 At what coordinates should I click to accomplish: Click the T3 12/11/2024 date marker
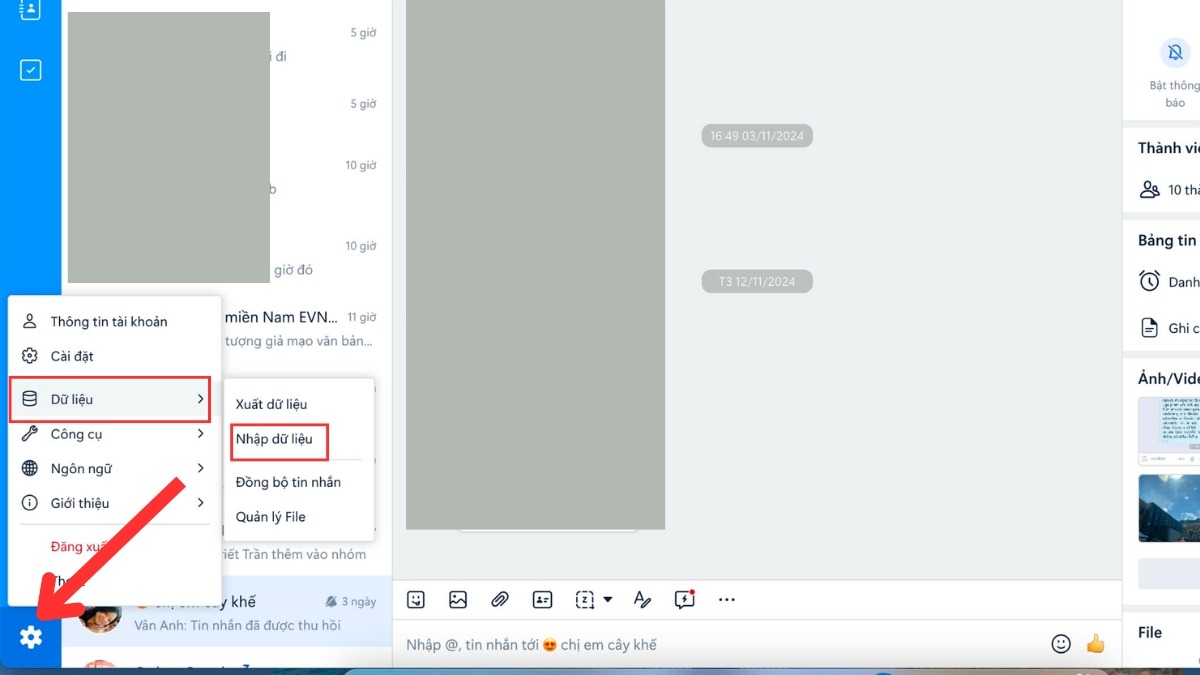(x=757, y=282)
